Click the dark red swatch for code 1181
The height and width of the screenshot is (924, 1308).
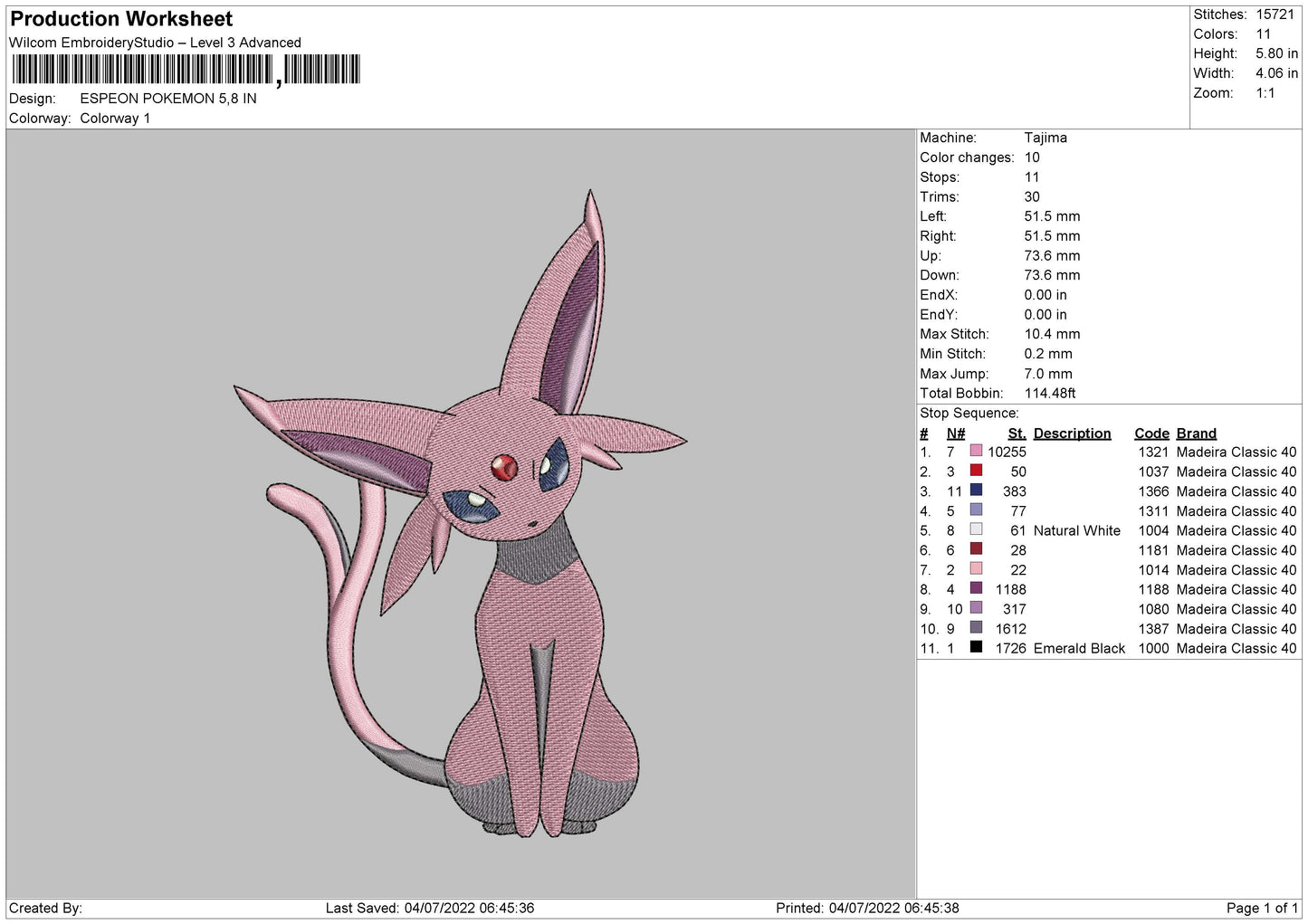[976, 549]
